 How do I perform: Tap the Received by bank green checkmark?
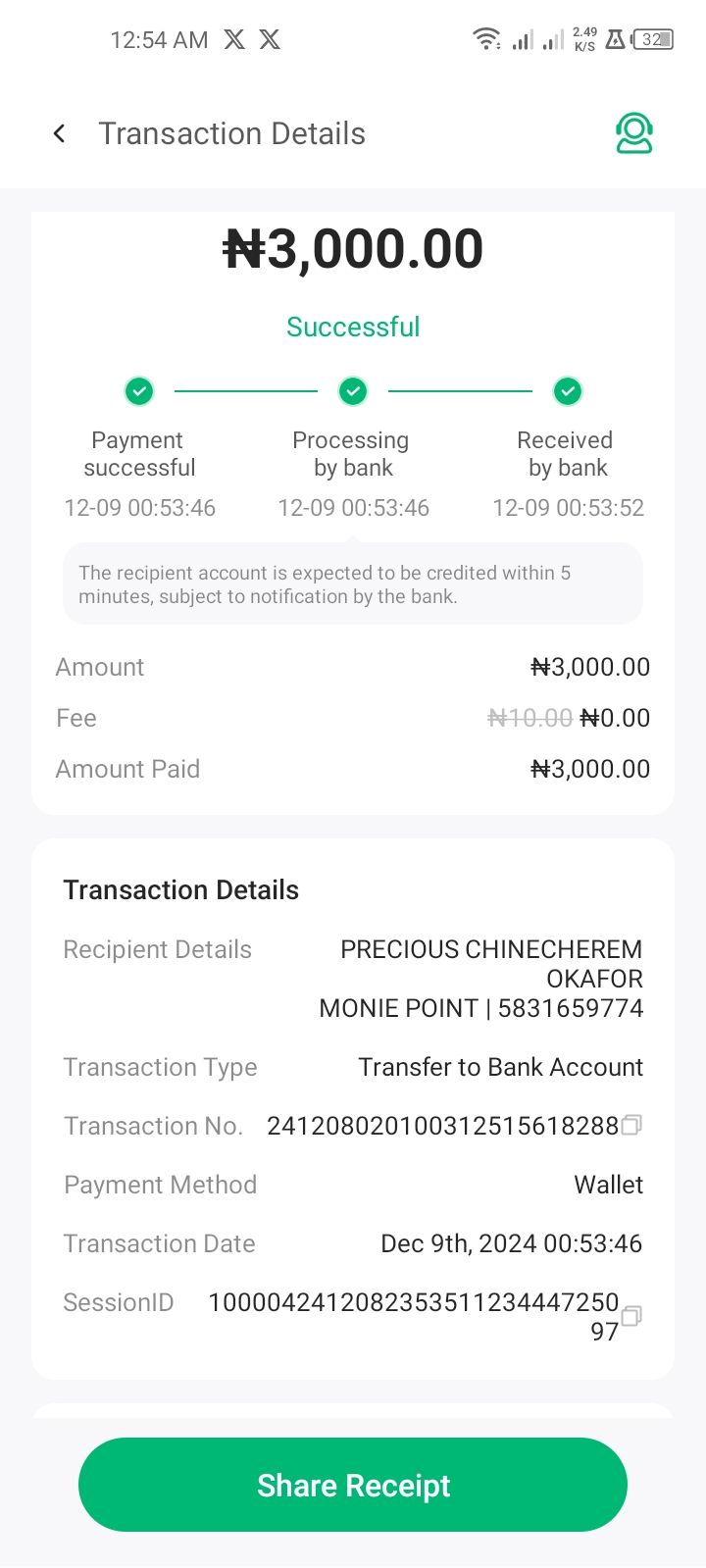(568, 391)
